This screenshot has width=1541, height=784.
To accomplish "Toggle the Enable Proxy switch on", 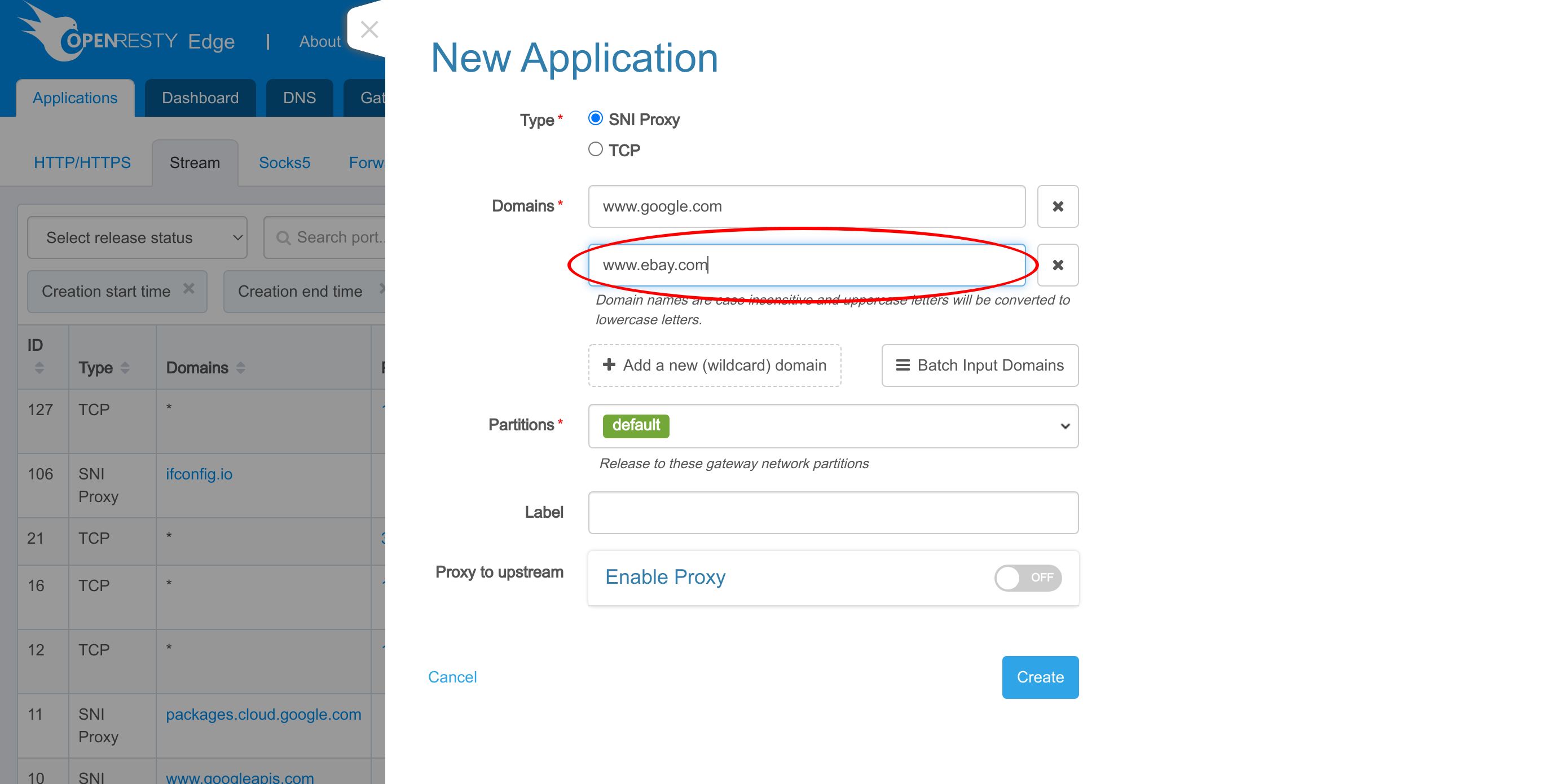I will [1028, 578].
